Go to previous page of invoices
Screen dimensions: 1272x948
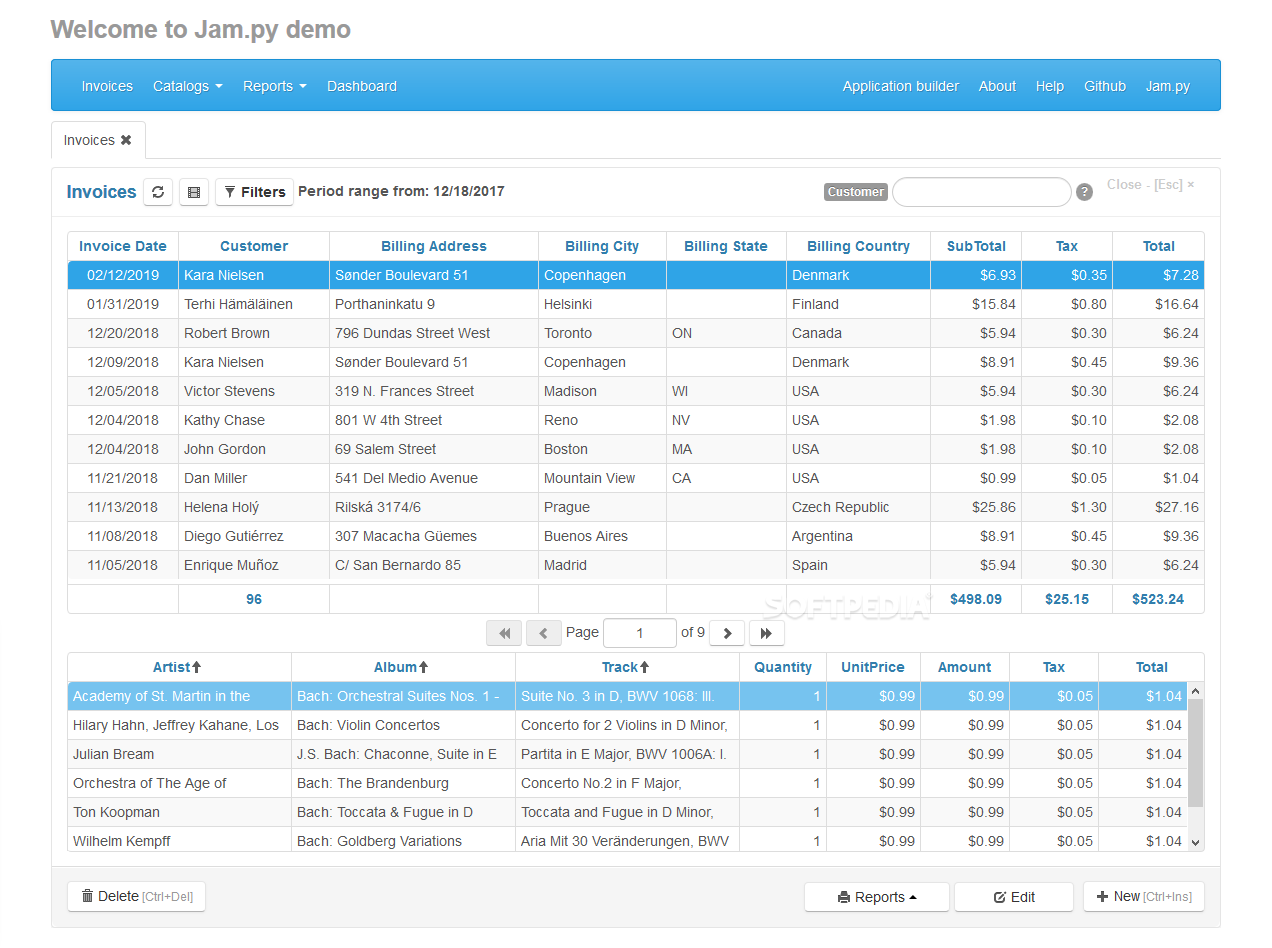click(543, 633)
